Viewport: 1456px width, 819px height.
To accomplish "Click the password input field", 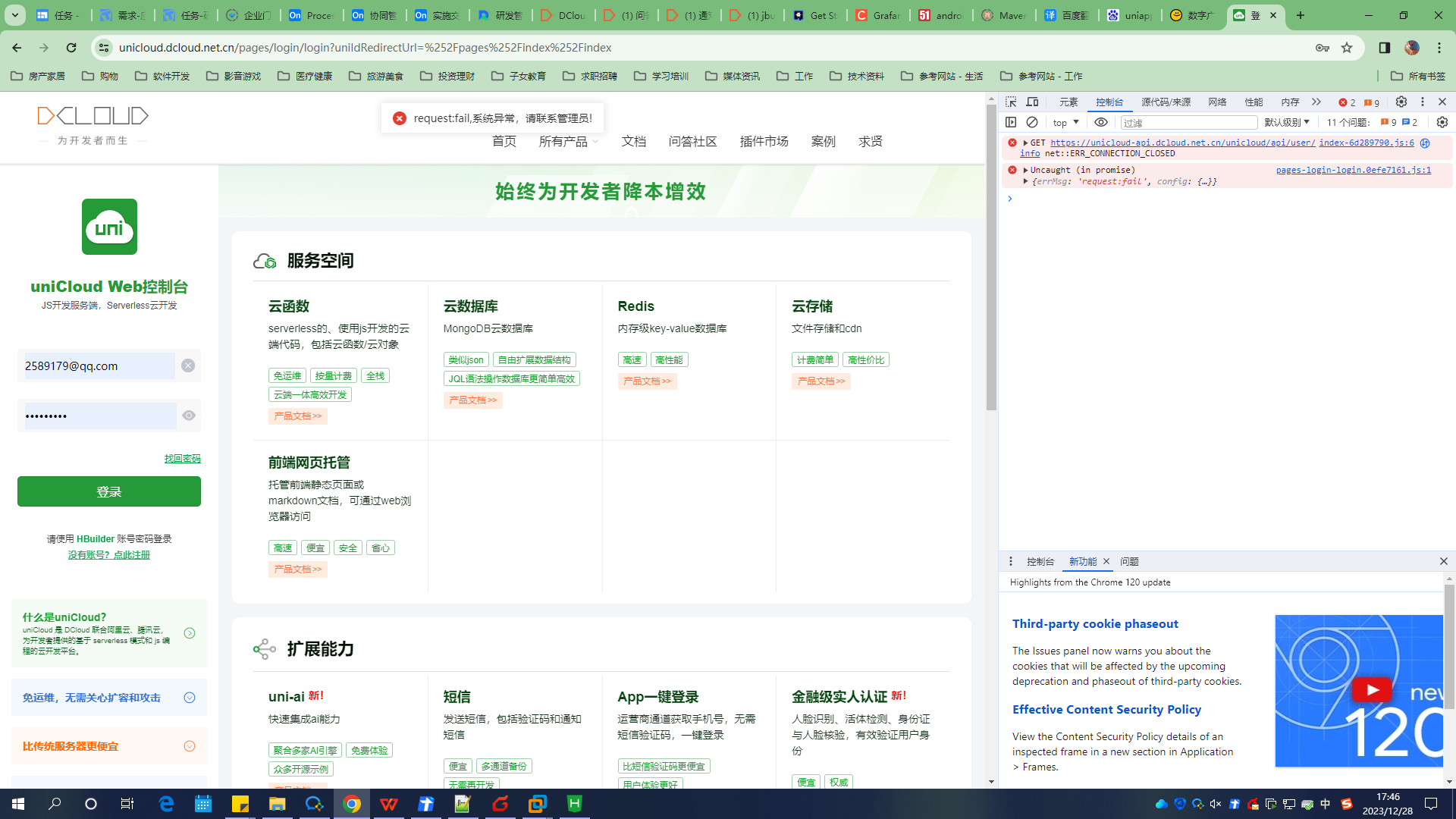I will pyautogui.click(x=100, y=416).
